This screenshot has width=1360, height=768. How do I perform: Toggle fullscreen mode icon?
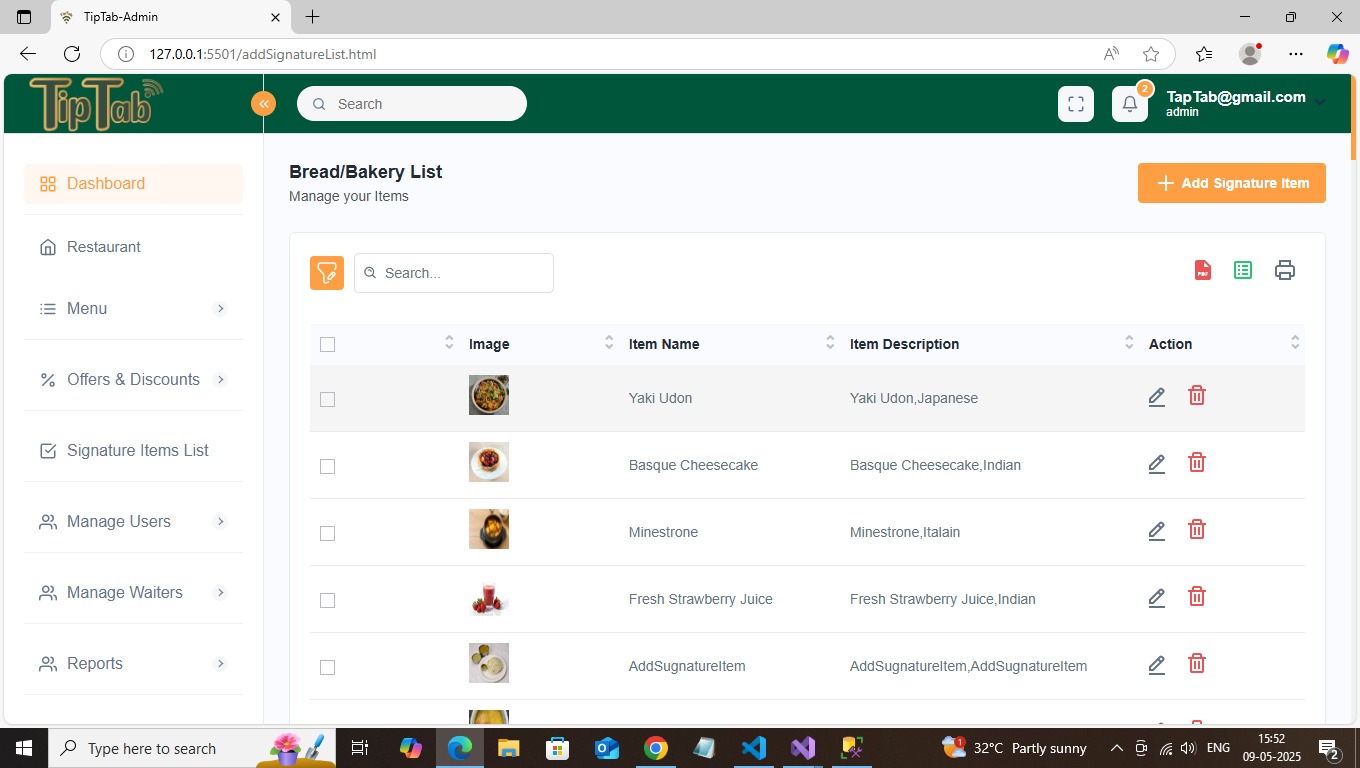click(x=1076, y=104)
